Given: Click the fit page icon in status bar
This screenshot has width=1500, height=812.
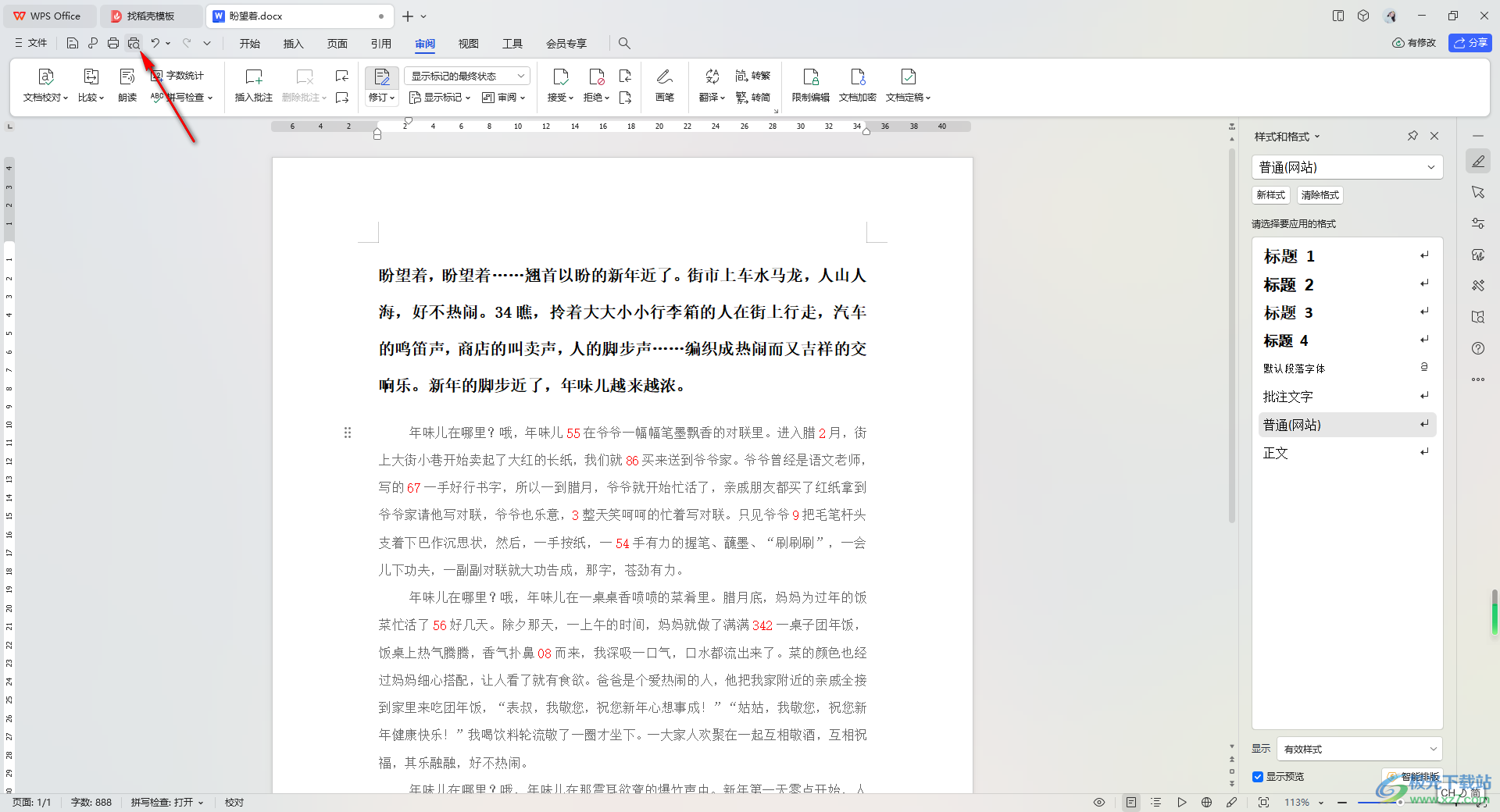Looking at the screenshot, I should (1263, 802).
